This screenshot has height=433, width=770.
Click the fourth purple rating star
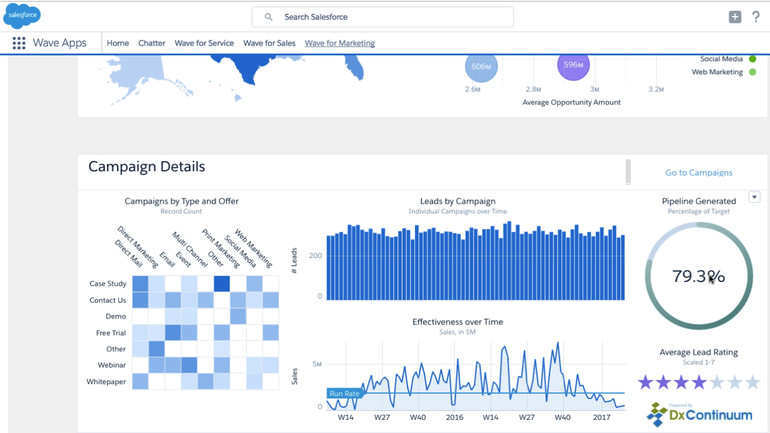(699, 382)
